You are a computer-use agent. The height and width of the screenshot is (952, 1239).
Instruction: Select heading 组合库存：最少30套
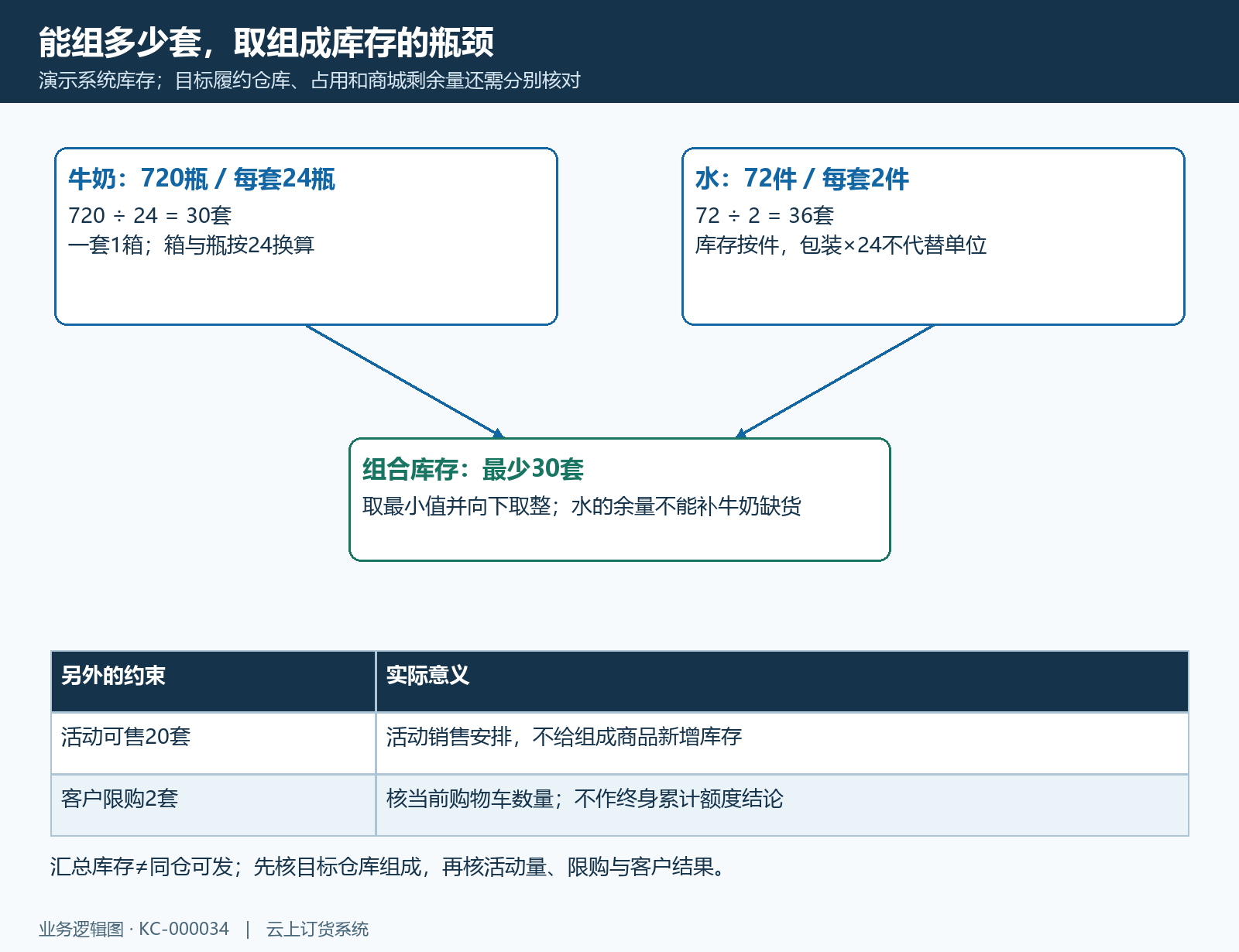tap(473, 469)
